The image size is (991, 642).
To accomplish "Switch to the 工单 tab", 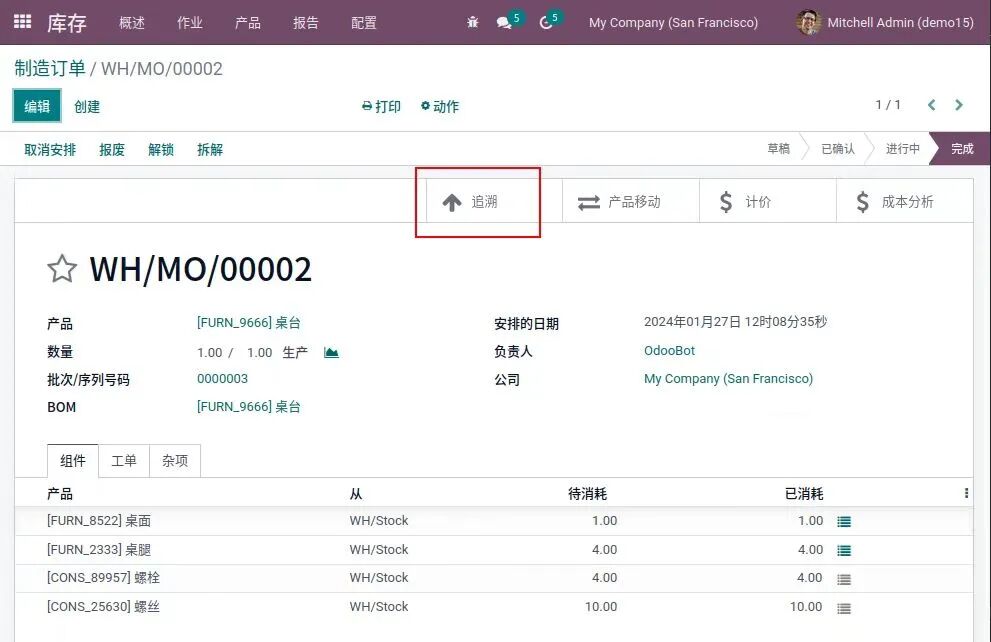I will click(x=124, y=461).
